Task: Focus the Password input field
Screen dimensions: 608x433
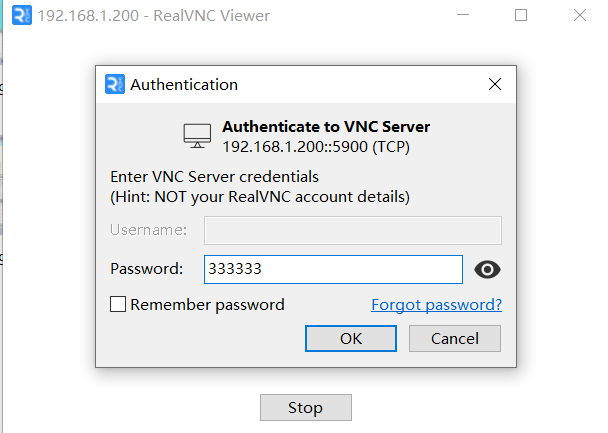Action: (333, 269)
